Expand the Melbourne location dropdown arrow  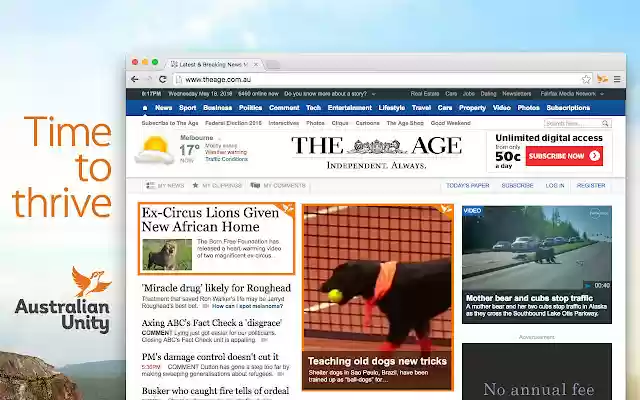pyautogui.click(x=219, y=138)
